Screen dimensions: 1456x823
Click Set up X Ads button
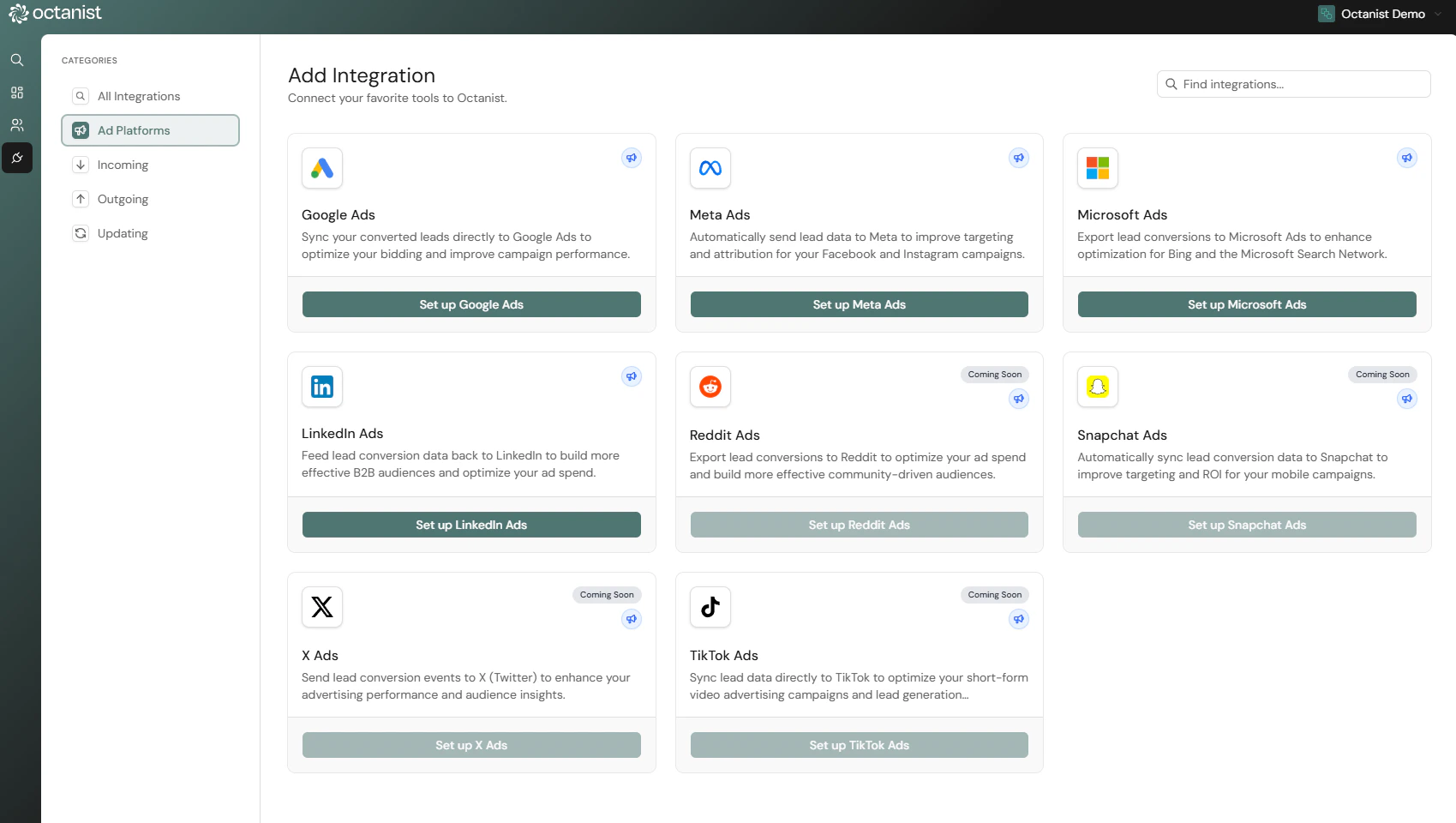471,745
